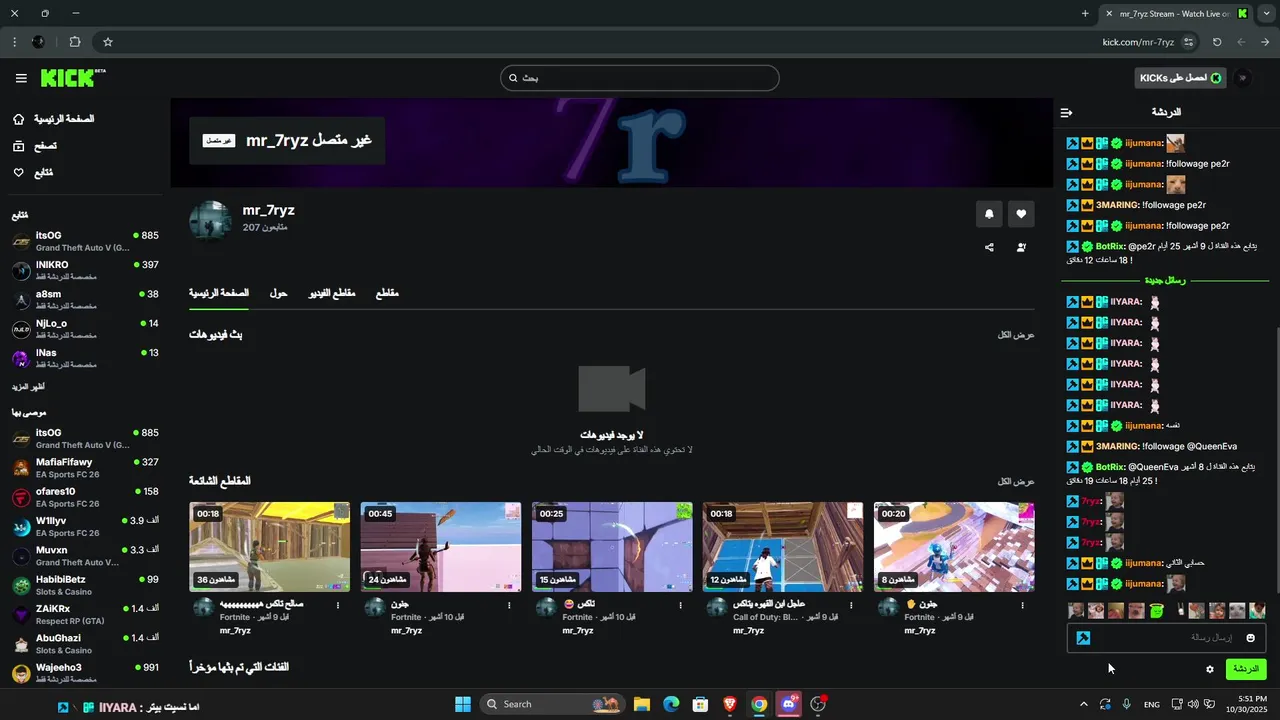Go to Home page in sidebar
Screen dimensions: 1280x720
point(54,119)
